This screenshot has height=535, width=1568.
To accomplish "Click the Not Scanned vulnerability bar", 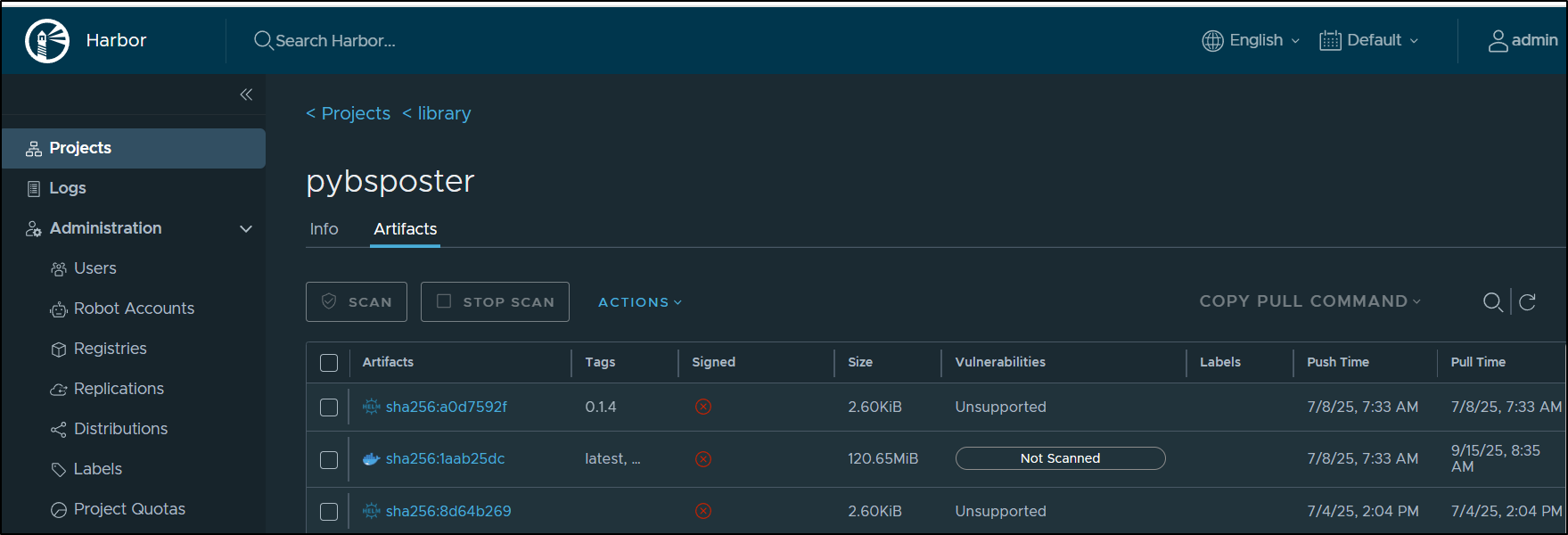I will (1060, 458).
